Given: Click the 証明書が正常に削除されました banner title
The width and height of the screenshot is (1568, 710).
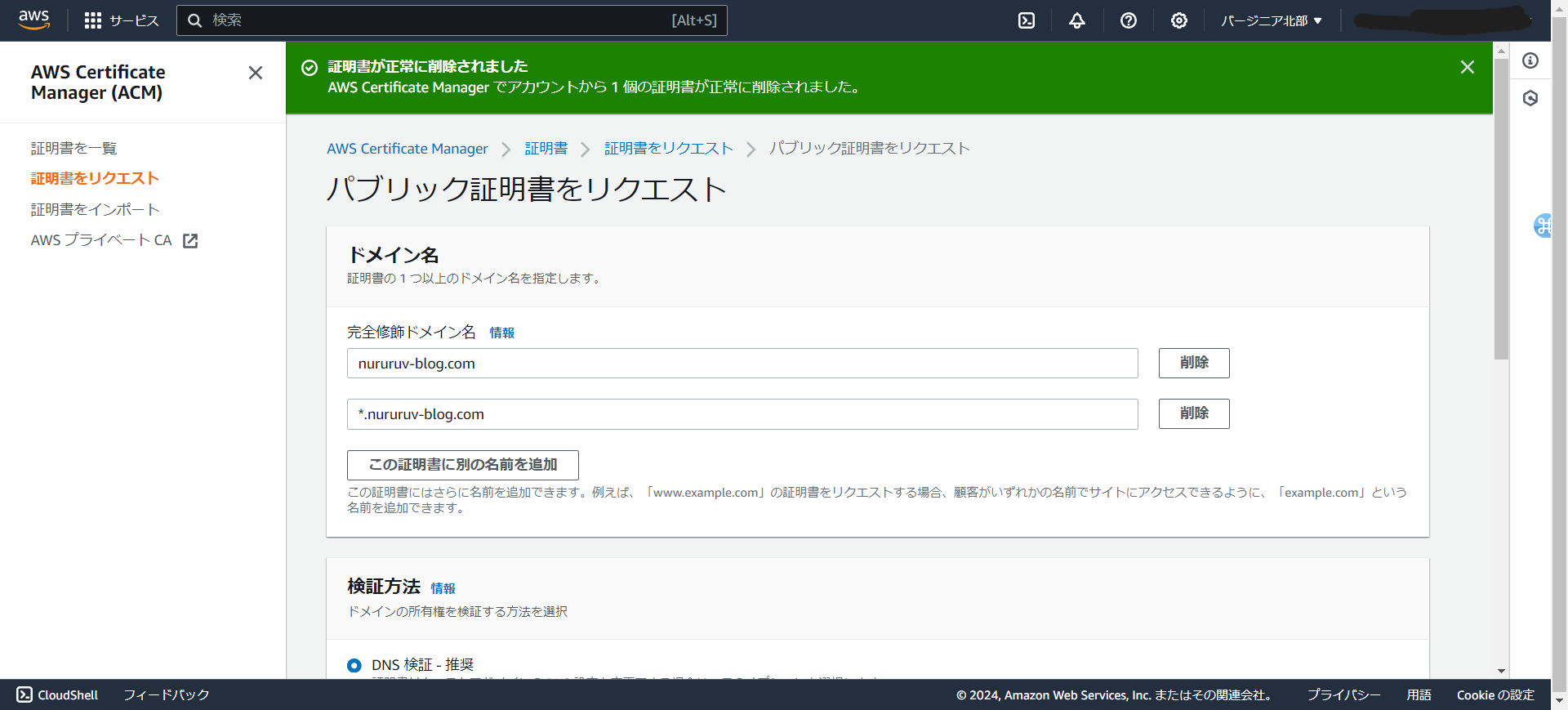Looking at the screenshot, I should point(428,66).
